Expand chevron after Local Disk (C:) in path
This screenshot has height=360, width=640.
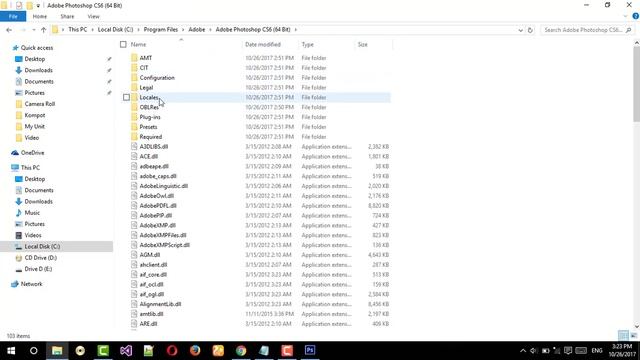138,30
